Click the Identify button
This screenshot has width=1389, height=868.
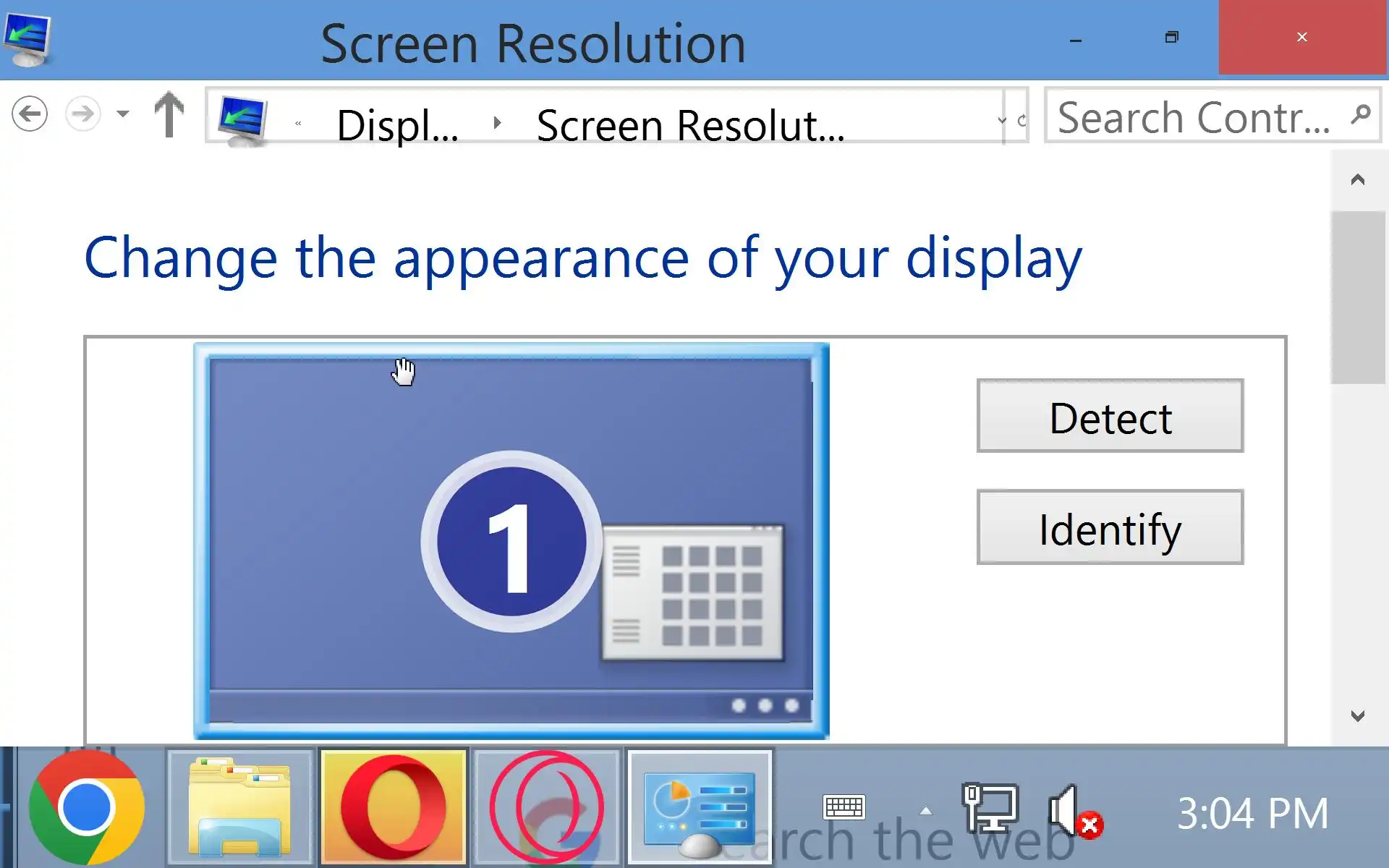click(x=1109, y=527)
